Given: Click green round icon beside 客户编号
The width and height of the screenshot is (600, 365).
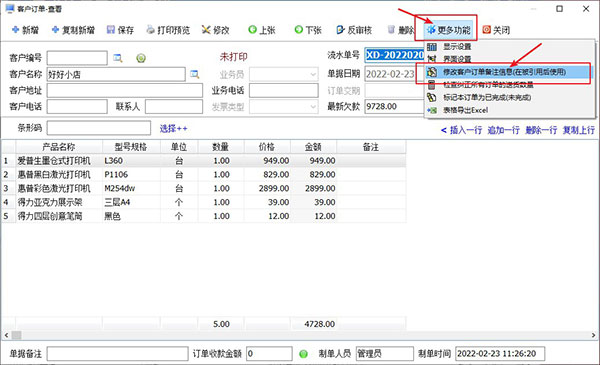Looking at the screenshot, I should (141, 58).
